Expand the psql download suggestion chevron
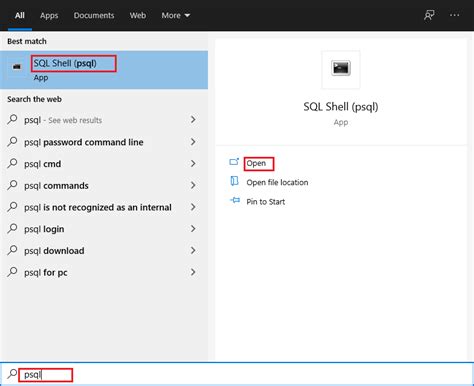The height and width of the screenshot is (386, 474). coord(193,250)
